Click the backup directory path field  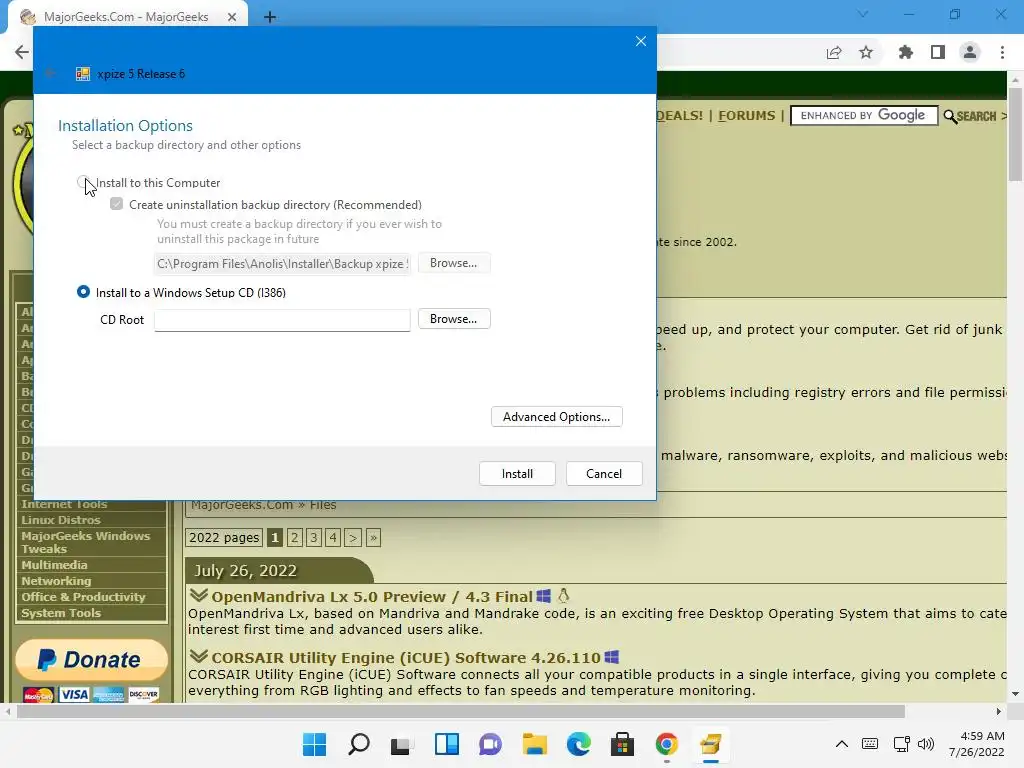tap(282, 264)
